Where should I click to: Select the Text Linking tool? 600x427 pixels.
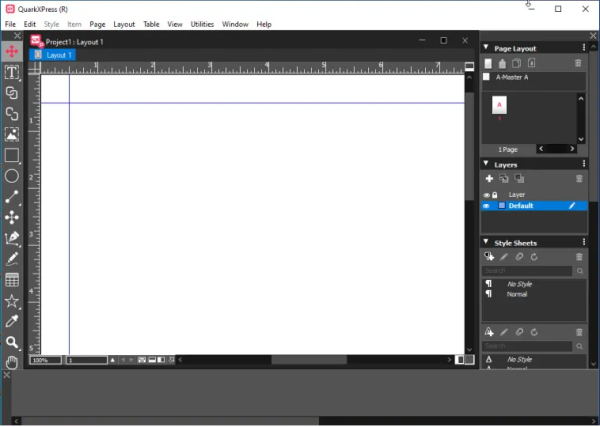pyautogui.click(x=12, y=93)
